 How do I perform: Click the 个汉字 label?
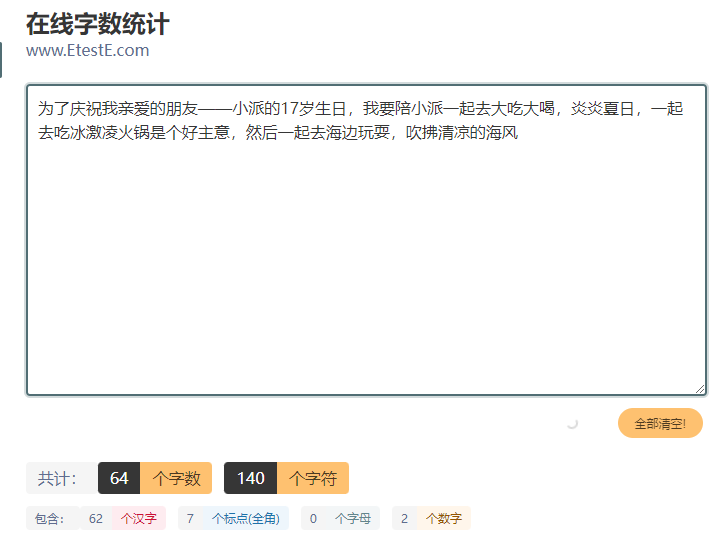139,518
